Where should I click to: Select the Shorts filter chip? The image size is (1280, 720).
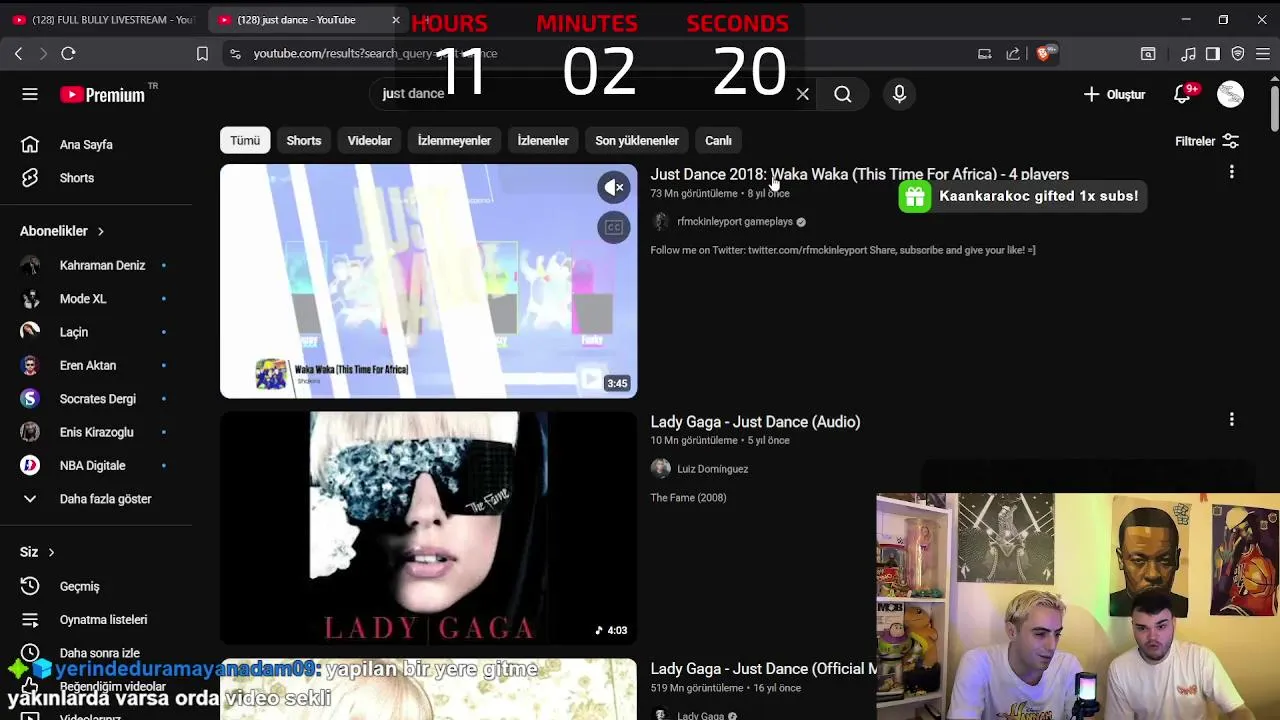click(304, 141)
